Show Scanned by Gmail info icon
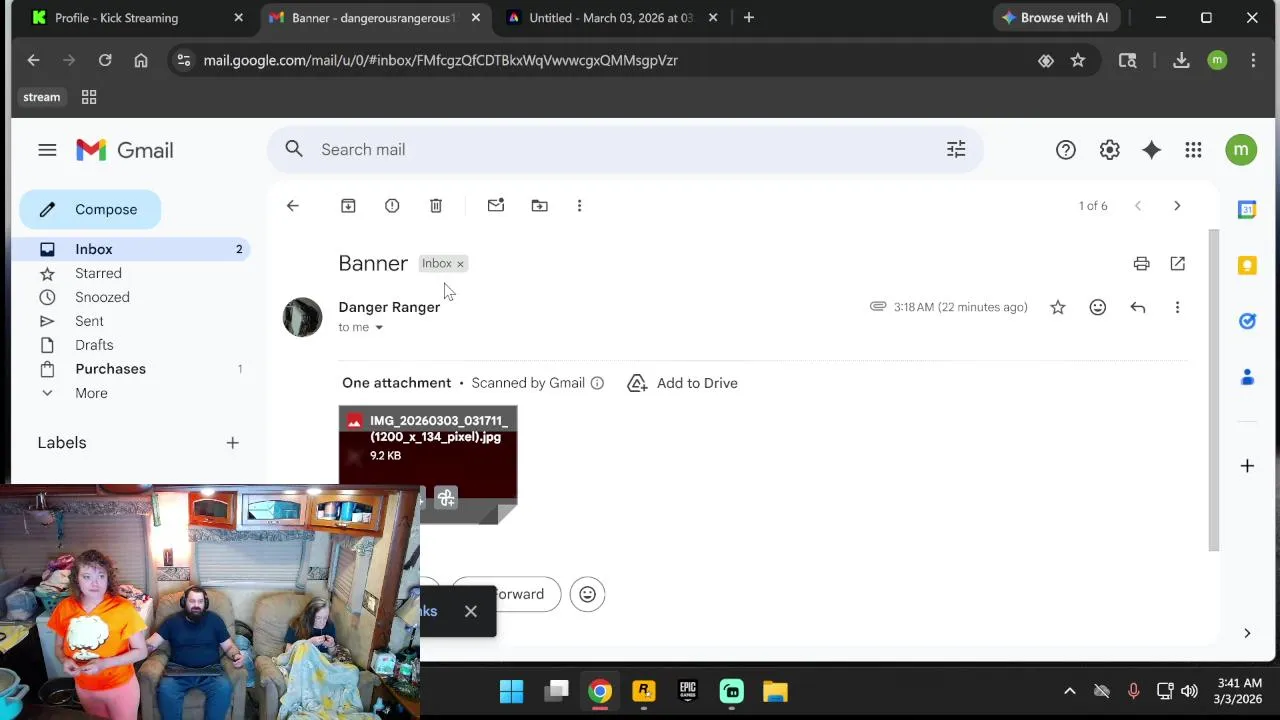 tap(597, 383)
